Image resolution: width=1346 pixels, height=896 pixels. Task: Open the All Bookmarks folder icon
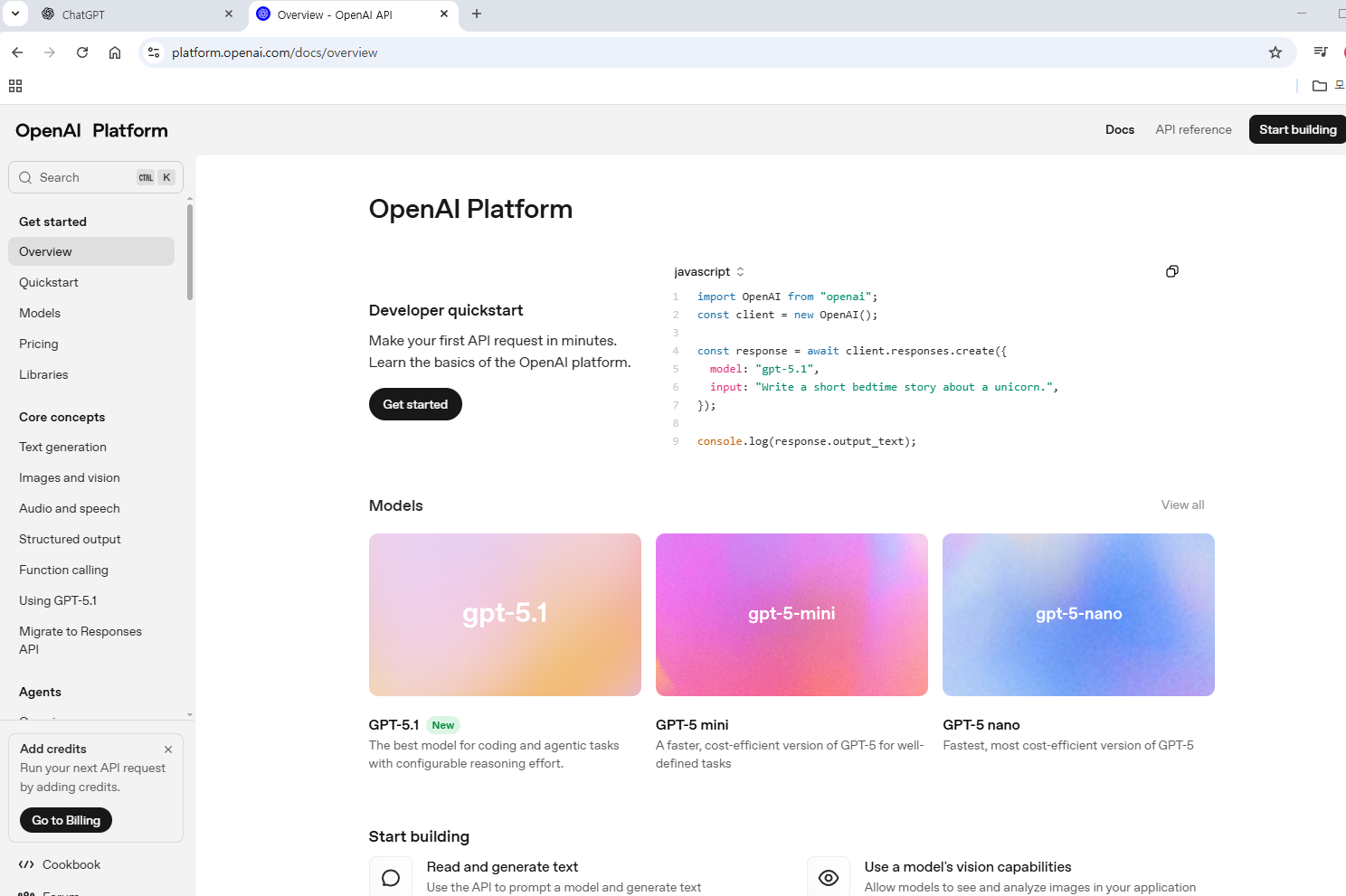[1320, 86]
